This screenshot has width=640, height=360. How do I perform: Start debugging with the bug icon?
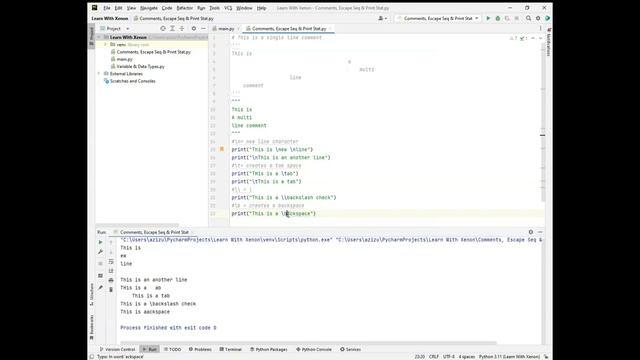[498, 18]
